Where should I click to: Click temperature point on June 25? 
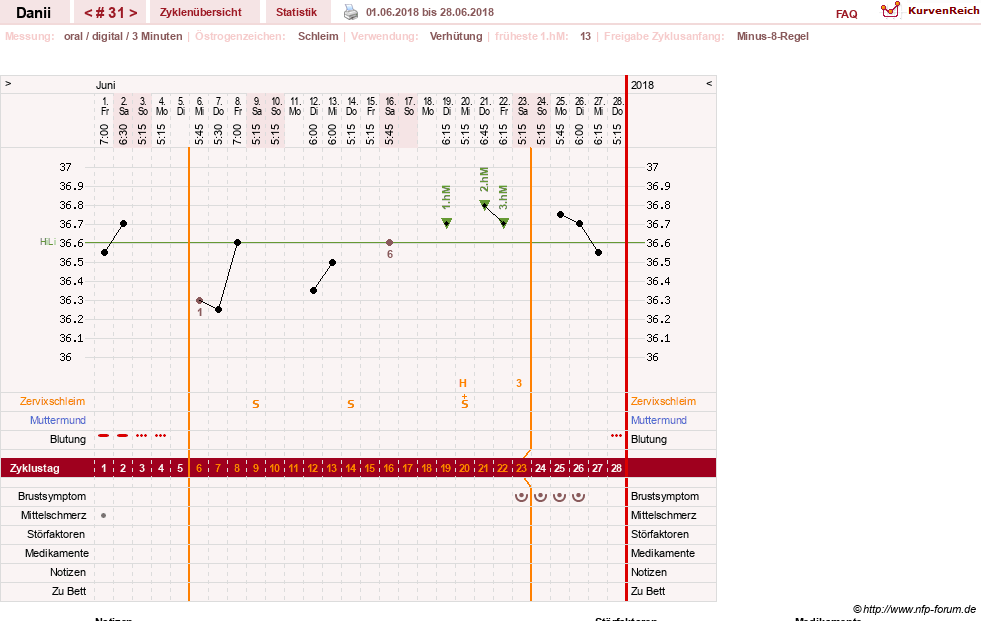tap(560, 215)
